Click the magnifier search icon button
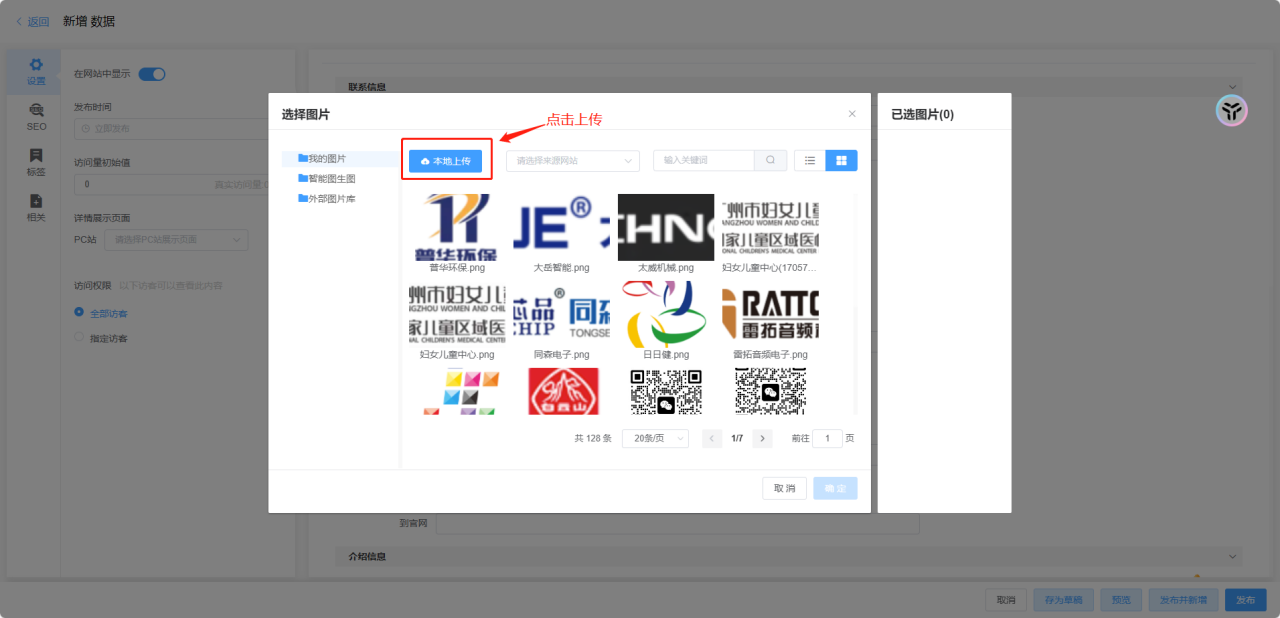 point(770,160)
